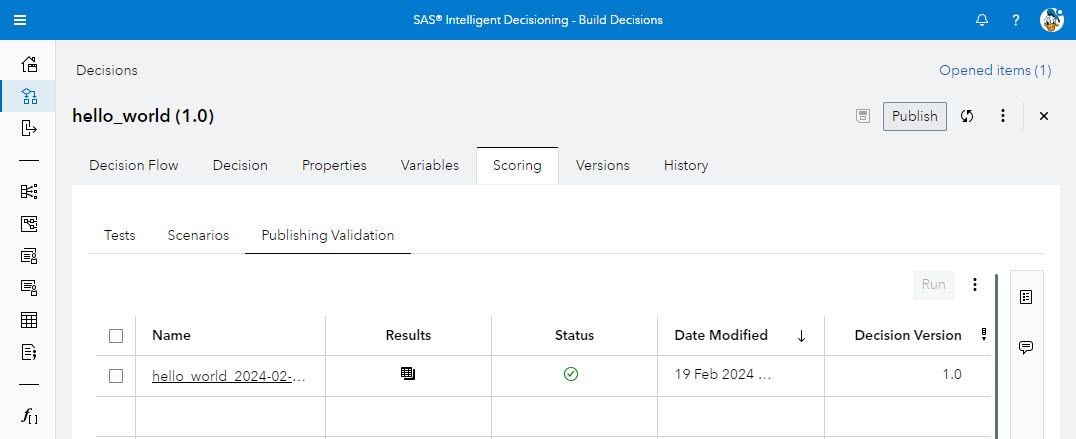Open the results table icon for hello_world test
Image resolution: width=1076 pixels, height=439 pixels.
click(408, 374)
